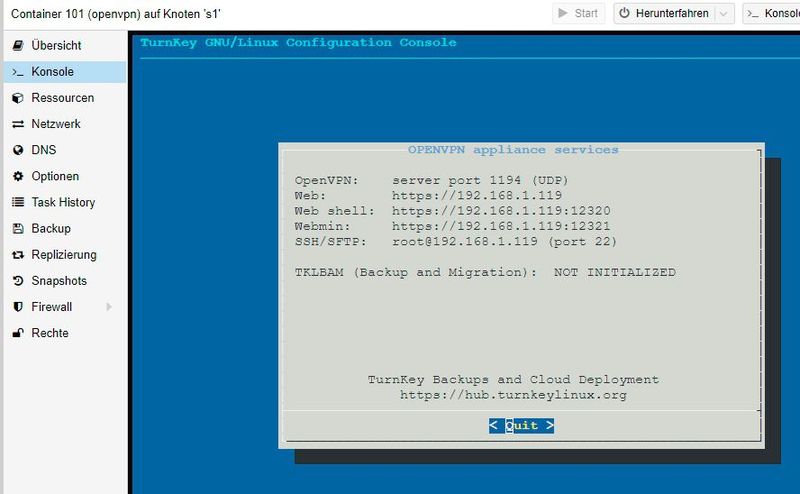Click the SSH/SFTP root@192.168.1.119 entry
This screenshot has width=800, height=494.
(x=504, y=241)
